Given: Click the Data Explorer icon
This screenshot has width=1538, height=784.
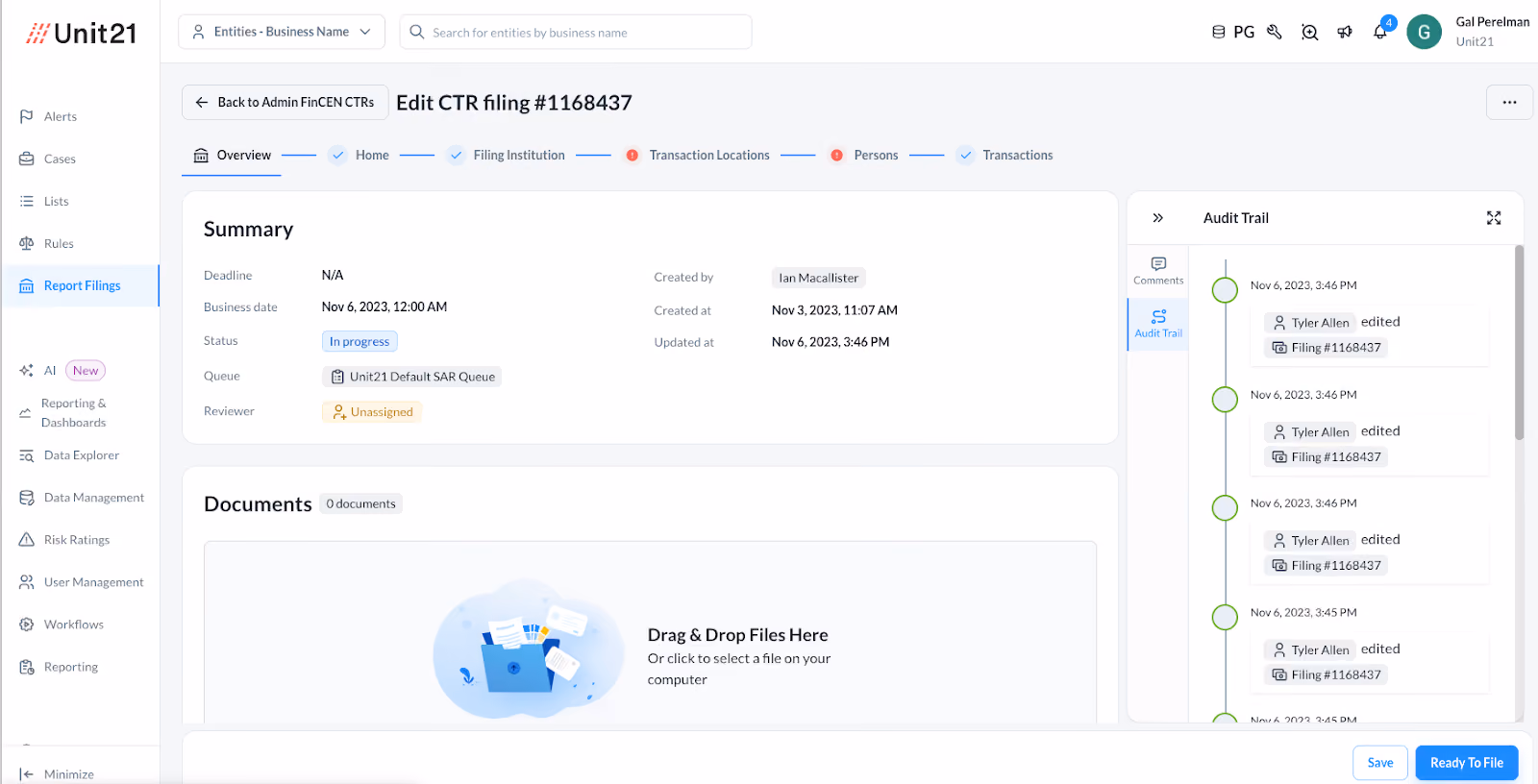Looking at the screenshot, I should [27, 455].
